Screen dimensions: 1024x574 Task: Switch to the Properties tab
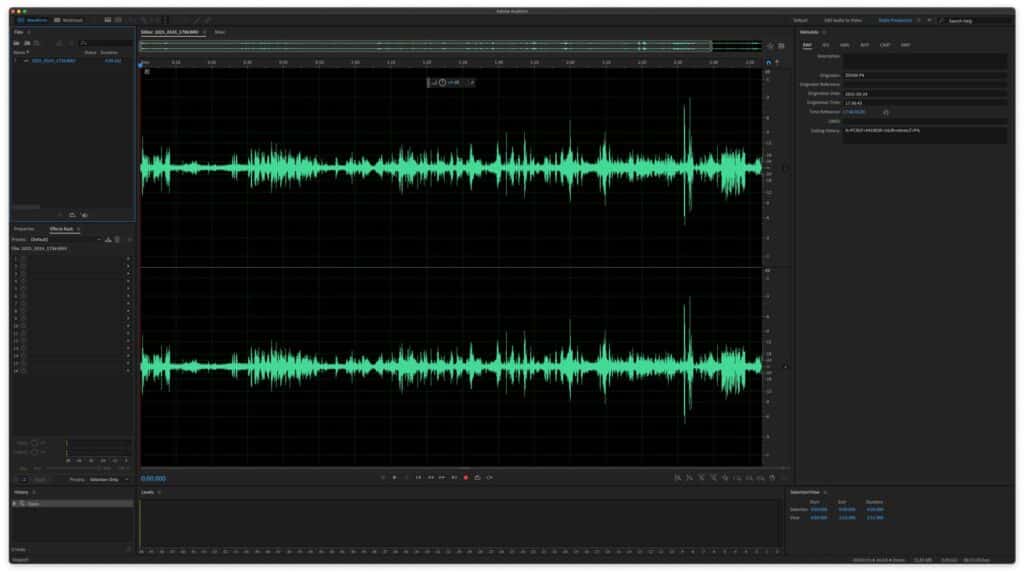pyautogui.click(x=24, y=229)
